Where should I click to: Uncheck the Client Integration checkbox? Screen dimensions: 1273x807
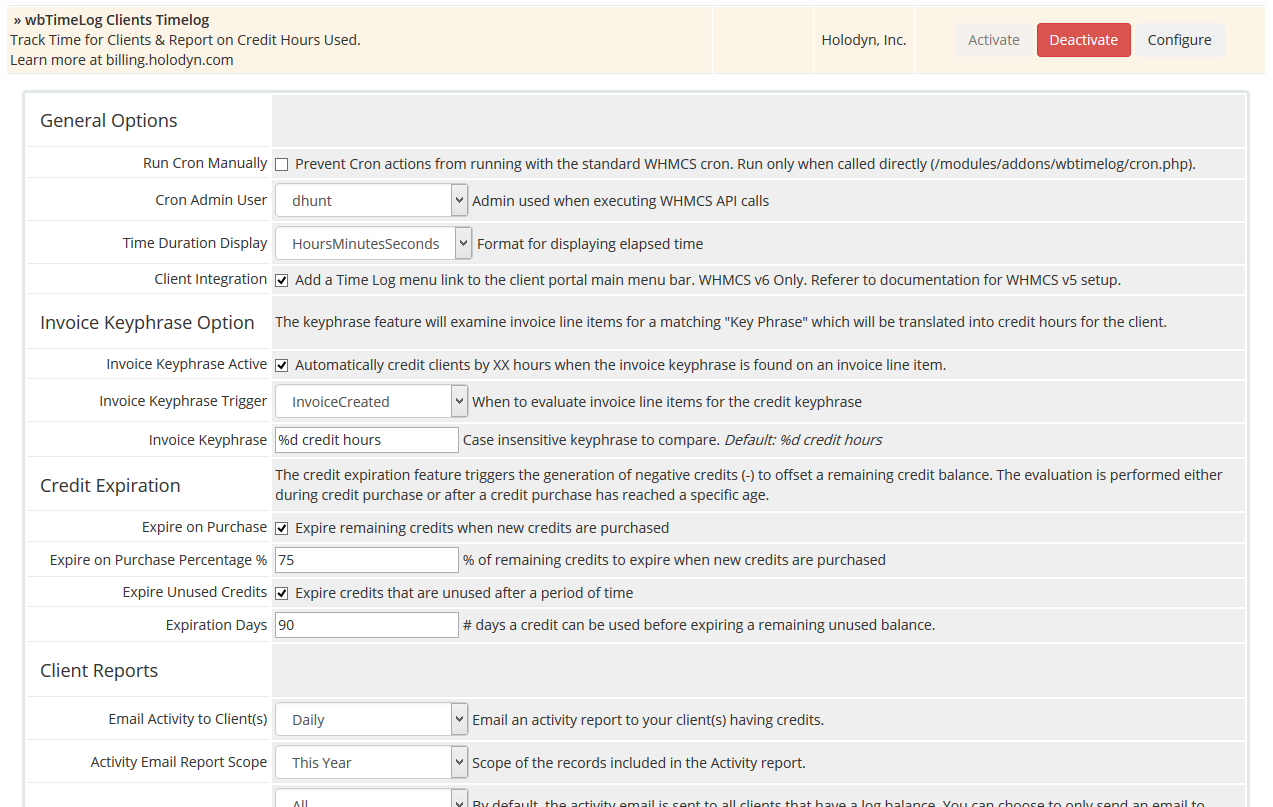click(282, 280)
